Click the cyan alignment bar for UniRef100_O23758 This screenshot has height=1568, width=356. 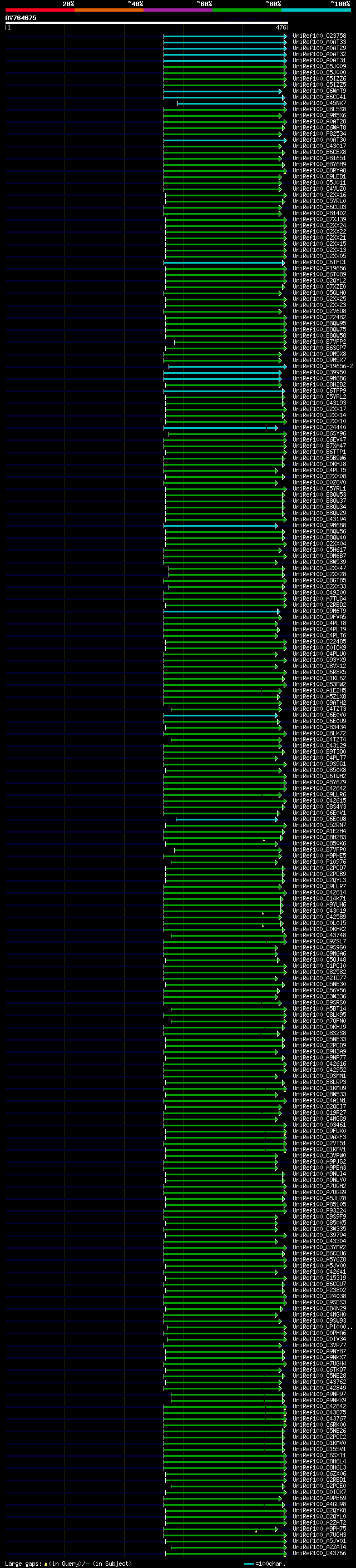225,37
